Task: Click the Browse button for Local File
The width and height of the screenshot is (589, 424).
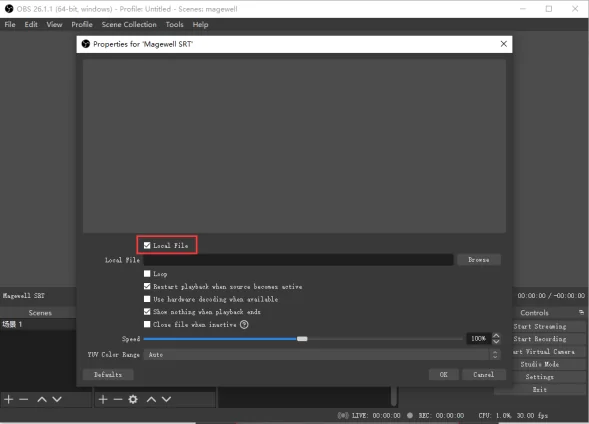Action: click(479, 260)
